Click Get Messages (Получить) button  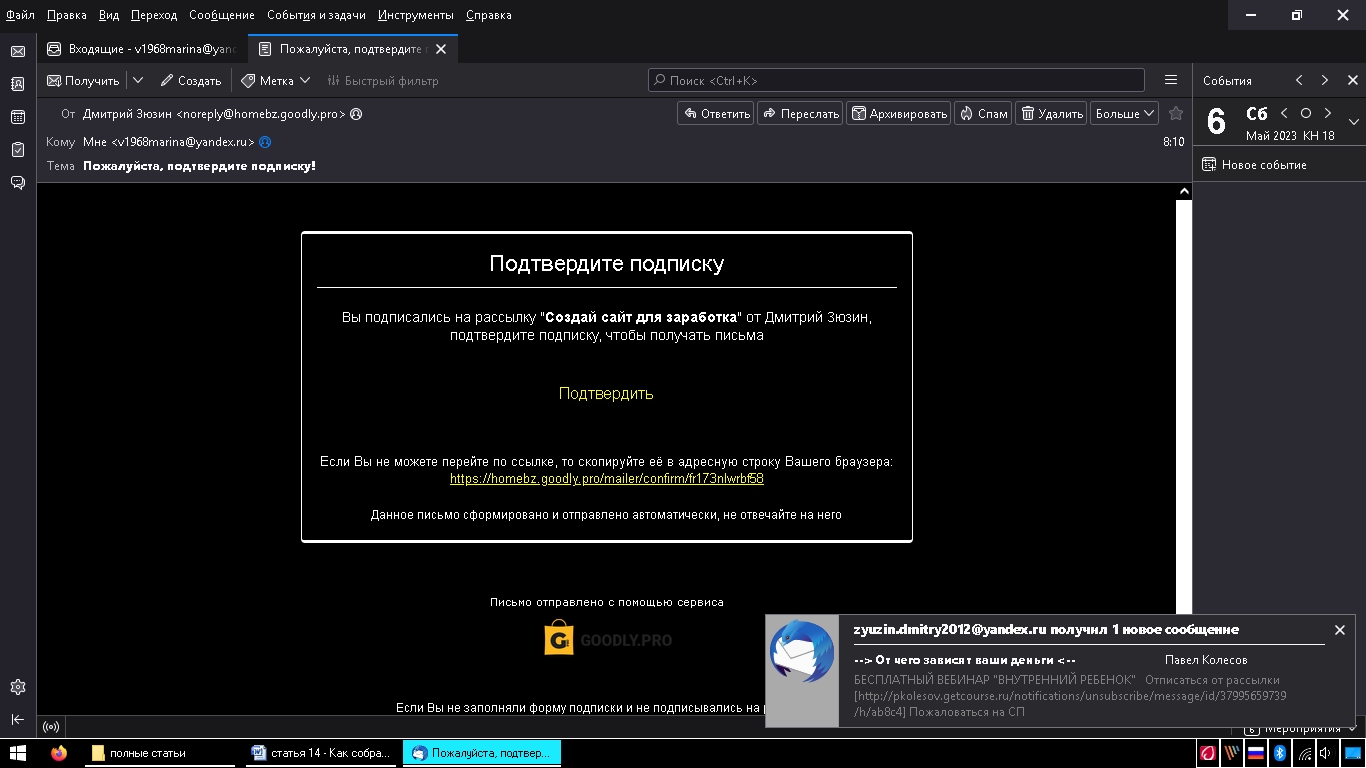(x=83, y=81)
